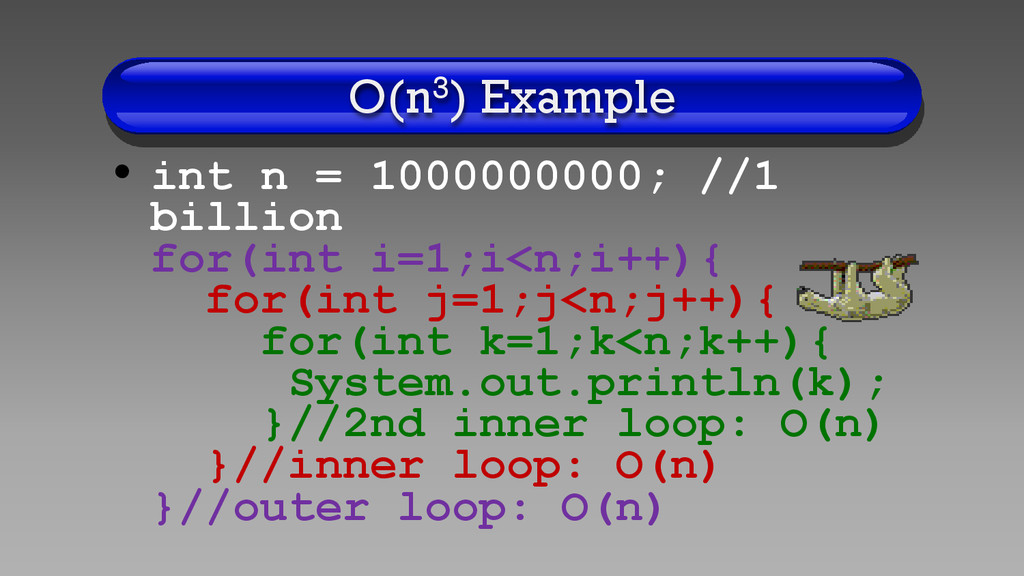Click the 'System.out.println(k);' statement
The image size is (1024, 576).
(x=587, y=383)
